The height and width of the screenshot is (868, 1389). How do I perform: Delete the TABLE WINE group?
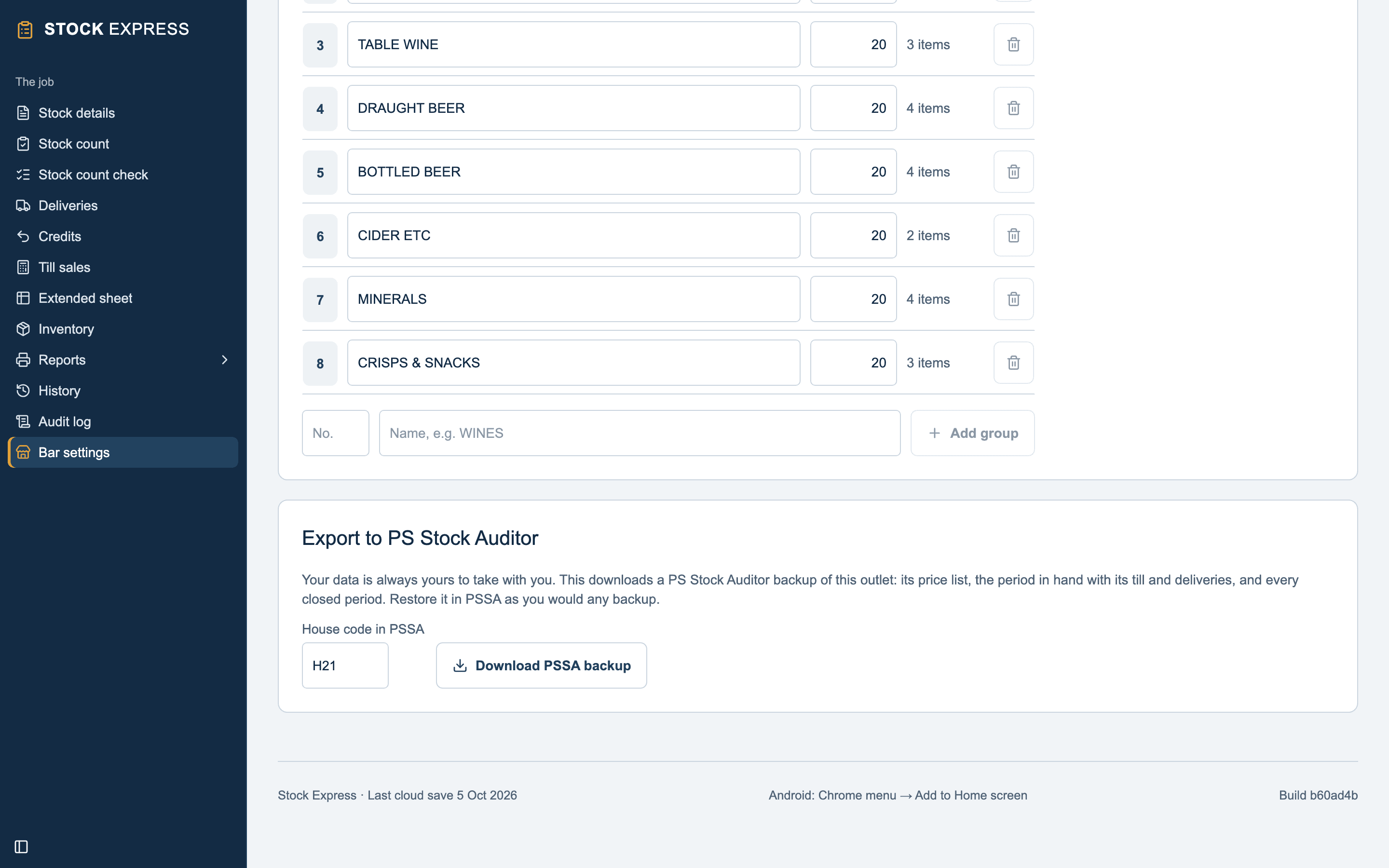click(x=1014, y=44)
